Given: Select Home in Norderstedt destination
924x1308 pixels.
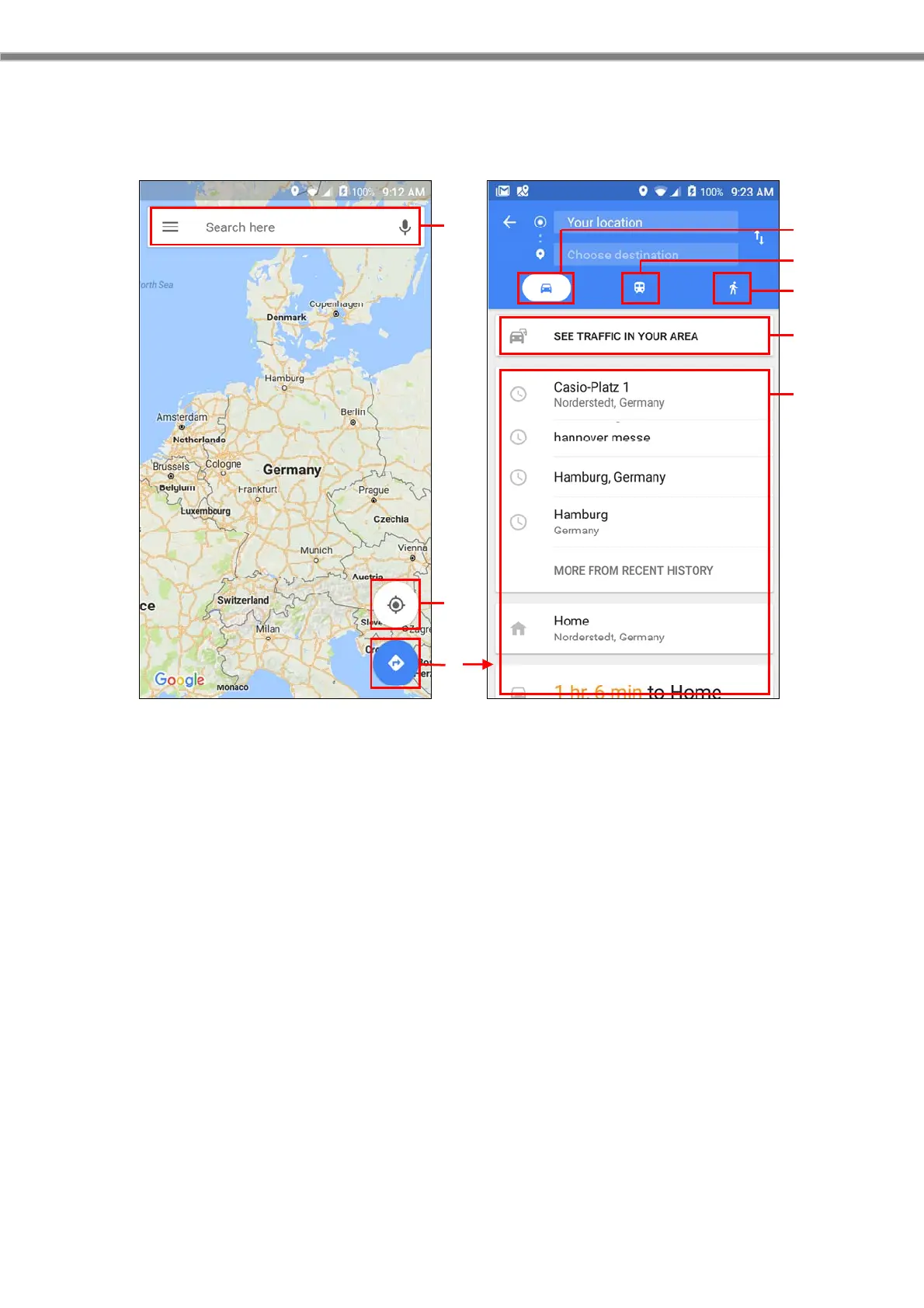Looking at the screenshot, I should pyautogui.click(x=634, y=628).
